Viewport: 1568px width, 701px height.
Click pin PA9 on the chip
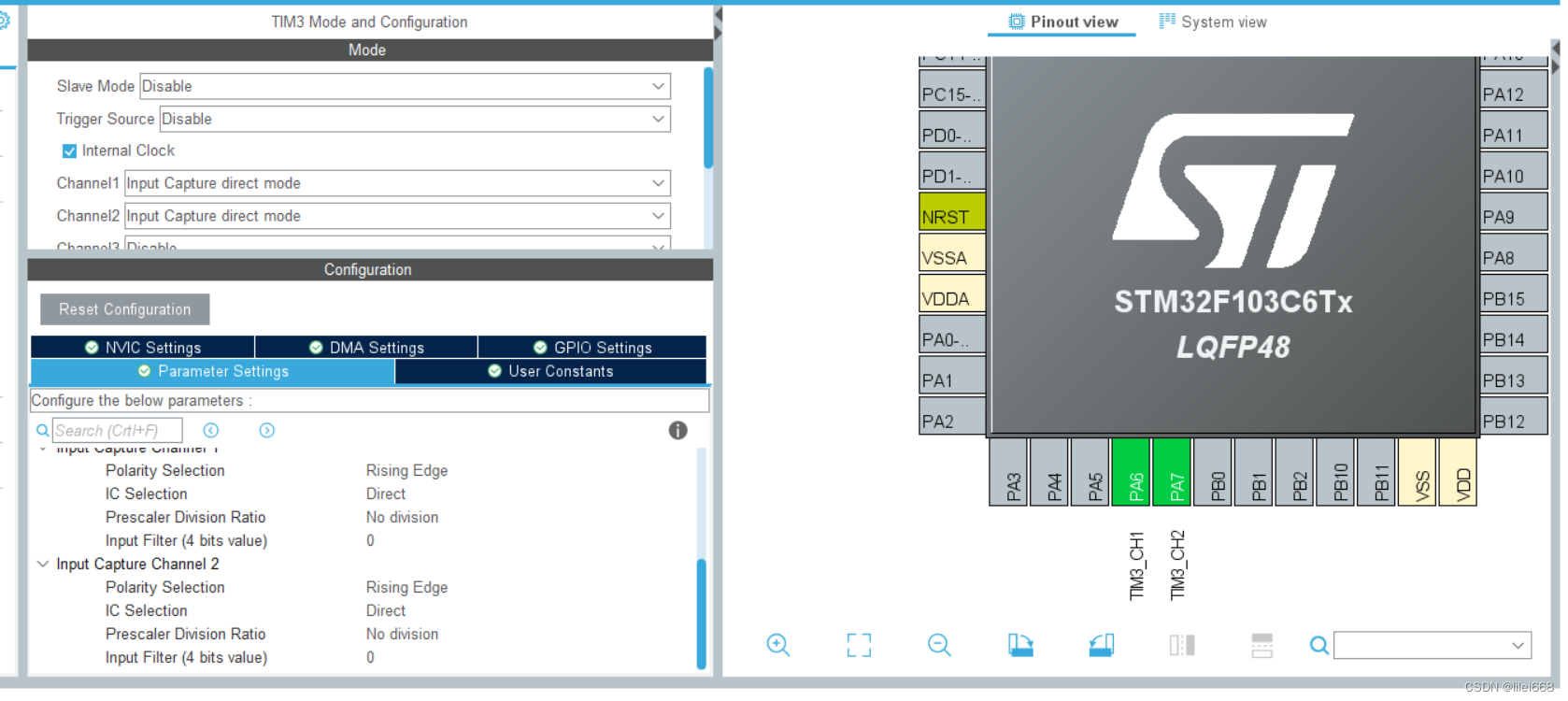pyautogui.click(x=1514, y=211)
